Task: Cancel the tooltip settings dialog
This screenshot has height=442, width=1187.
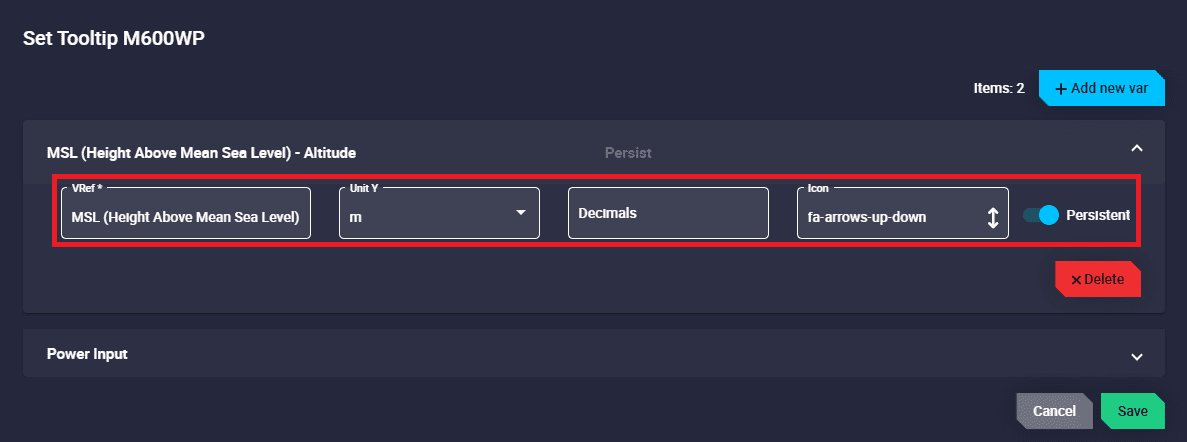Action: 1054,411
